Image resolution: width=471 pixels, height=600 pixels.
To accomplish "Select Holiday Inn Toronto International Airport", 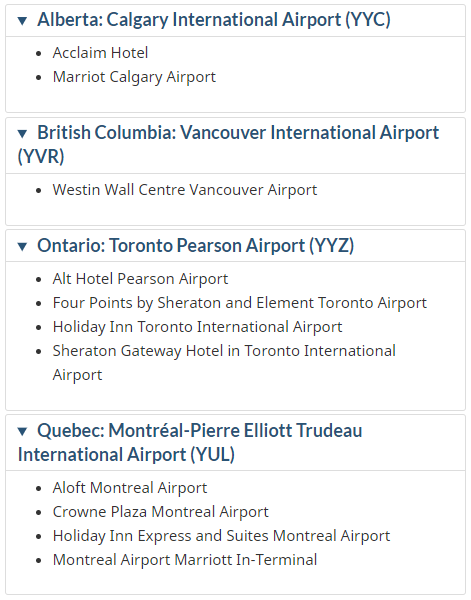I will (x=197, y=327).
